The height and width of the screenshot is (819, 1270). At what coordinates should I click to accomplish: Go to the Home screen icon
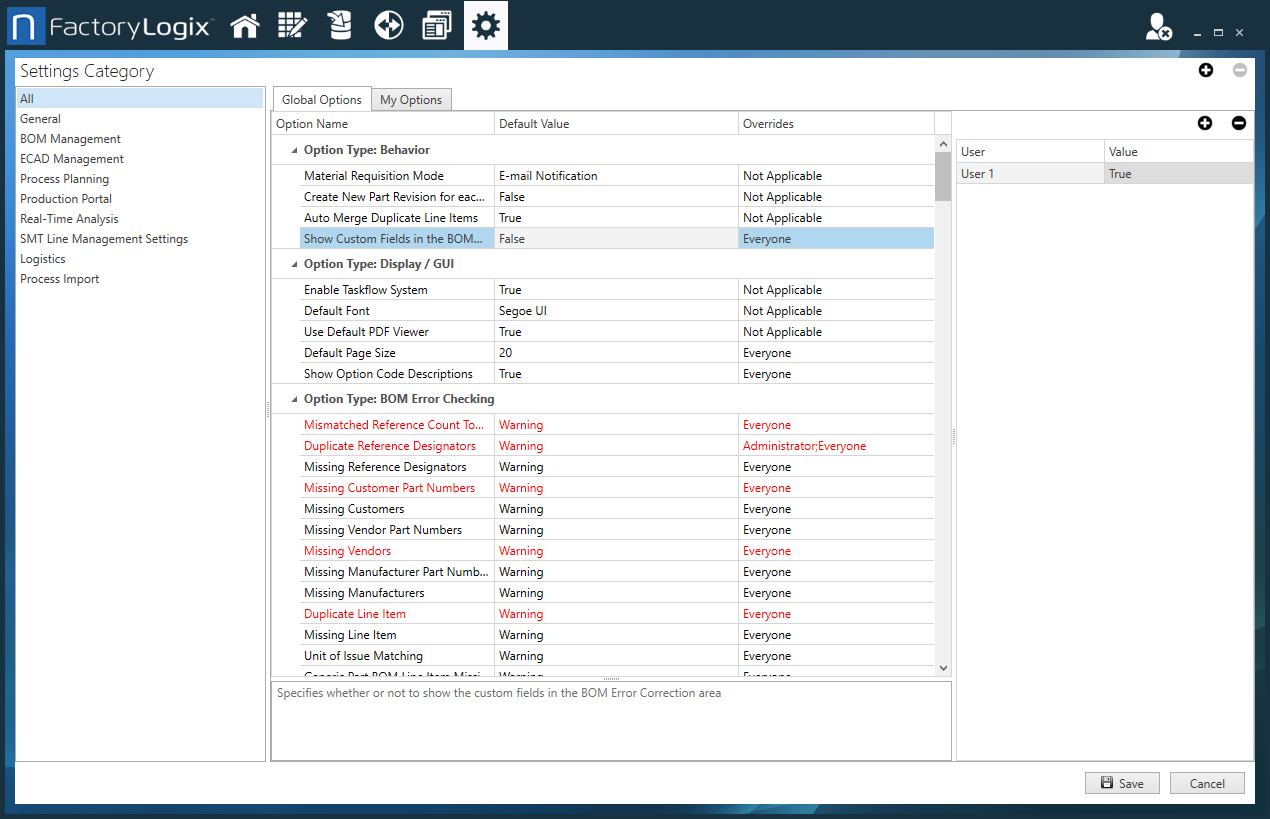click(245, 26)
